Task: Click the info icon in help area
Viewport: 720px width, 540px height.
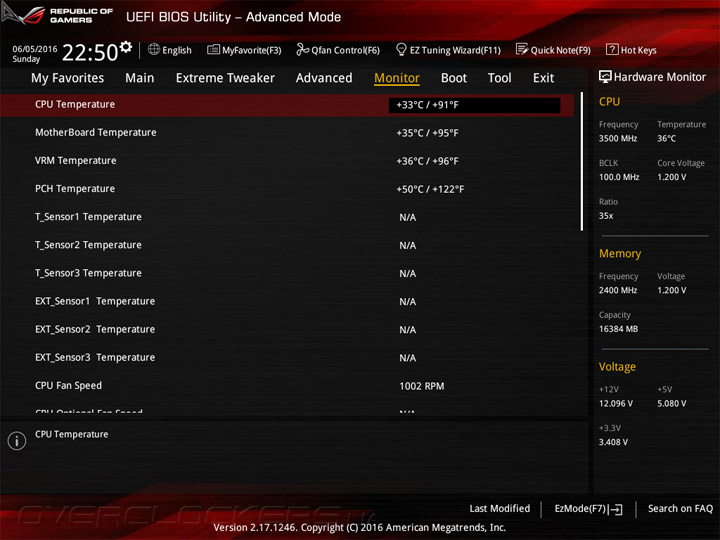Action: click(17, 440)
